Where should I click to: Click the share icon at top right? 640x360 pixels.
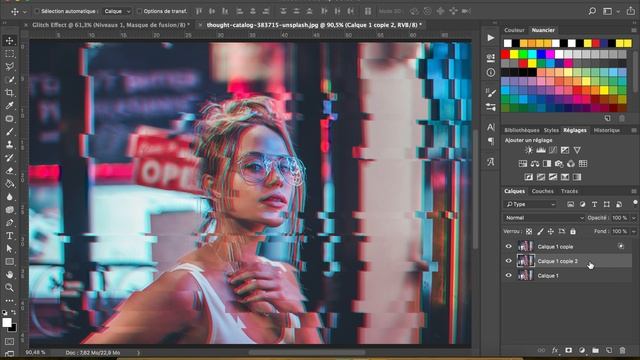click(x=631, y=11)
